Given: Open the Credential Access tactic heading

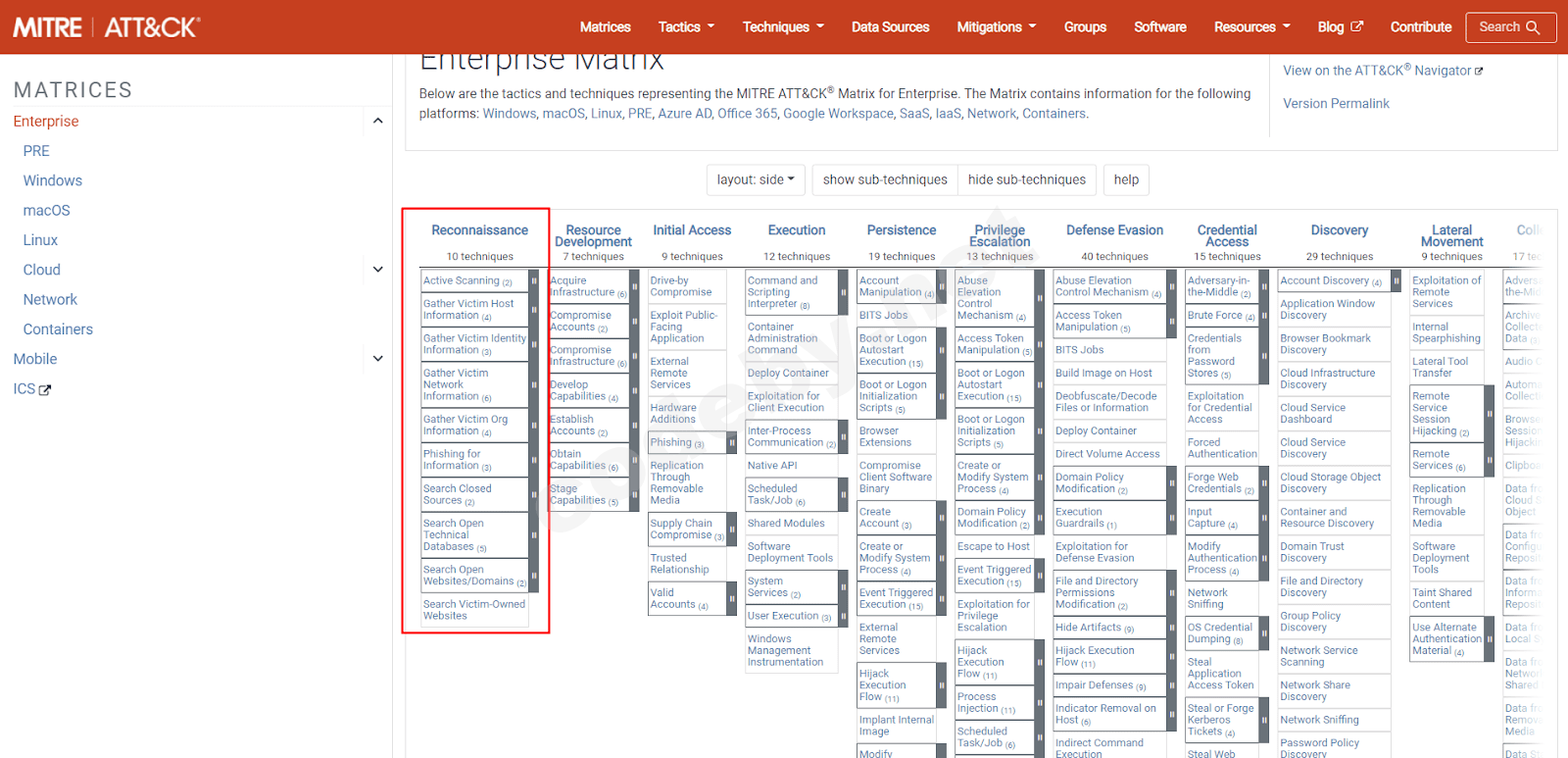Looking at the screenshot, I should [x=1227, y=236].
